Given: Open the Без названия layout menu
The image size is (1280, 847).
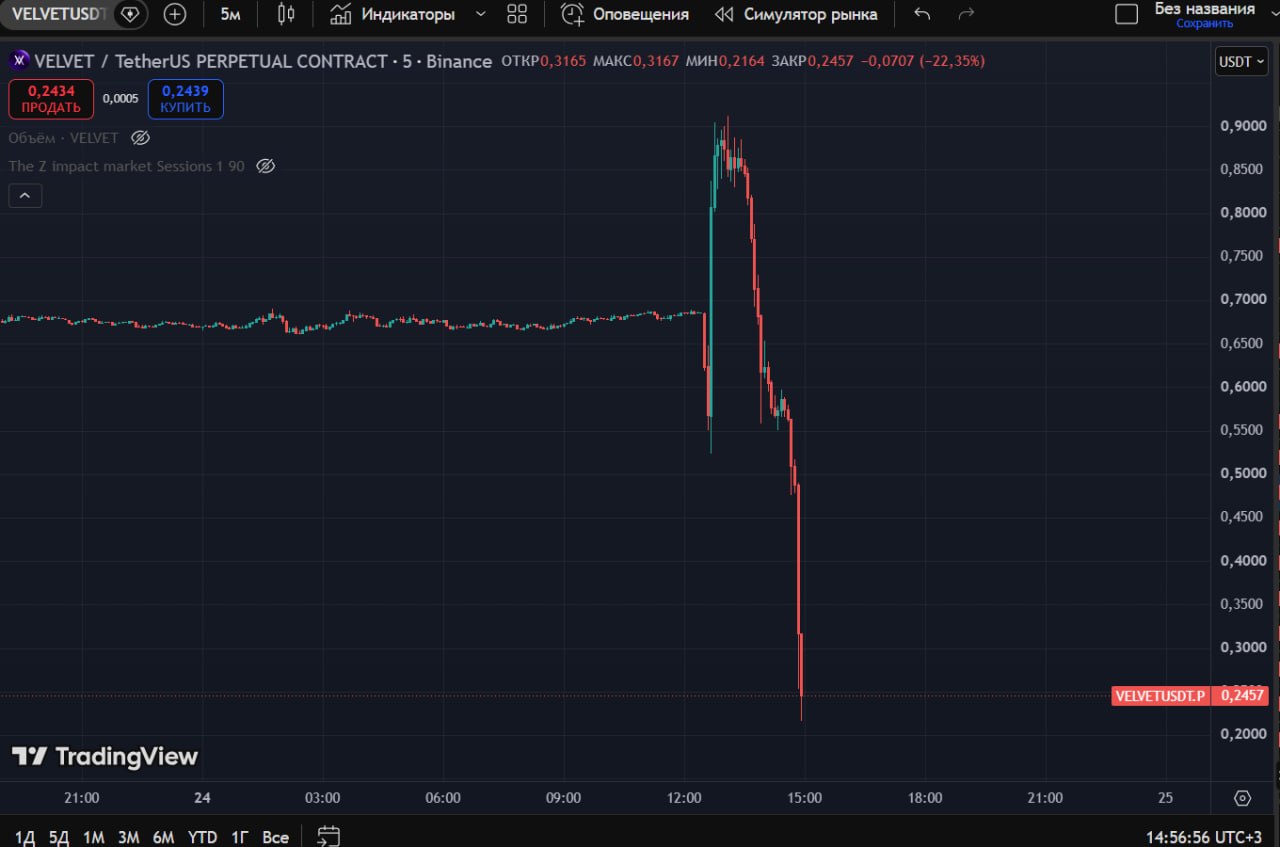Looking at the screenshot, I should tap(1204, 9).
